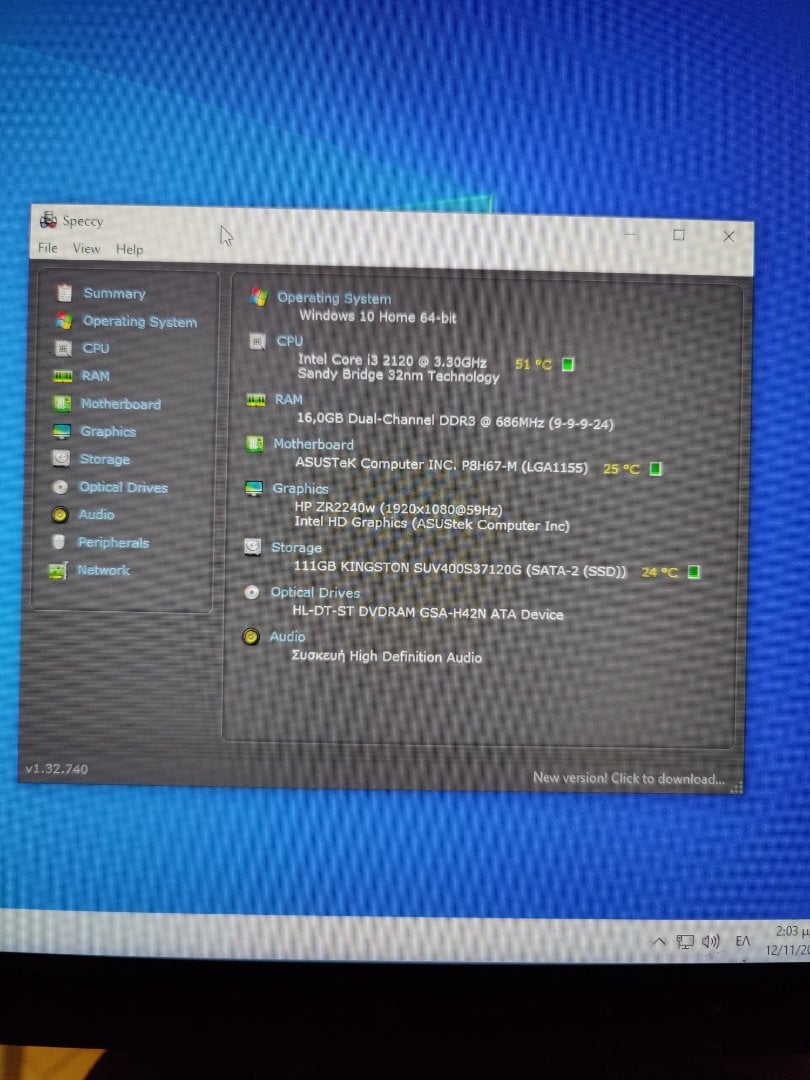Viewport: 810px width, 1080px height.
Task: Select Storage in the sidebar
Action: (105, 459)
